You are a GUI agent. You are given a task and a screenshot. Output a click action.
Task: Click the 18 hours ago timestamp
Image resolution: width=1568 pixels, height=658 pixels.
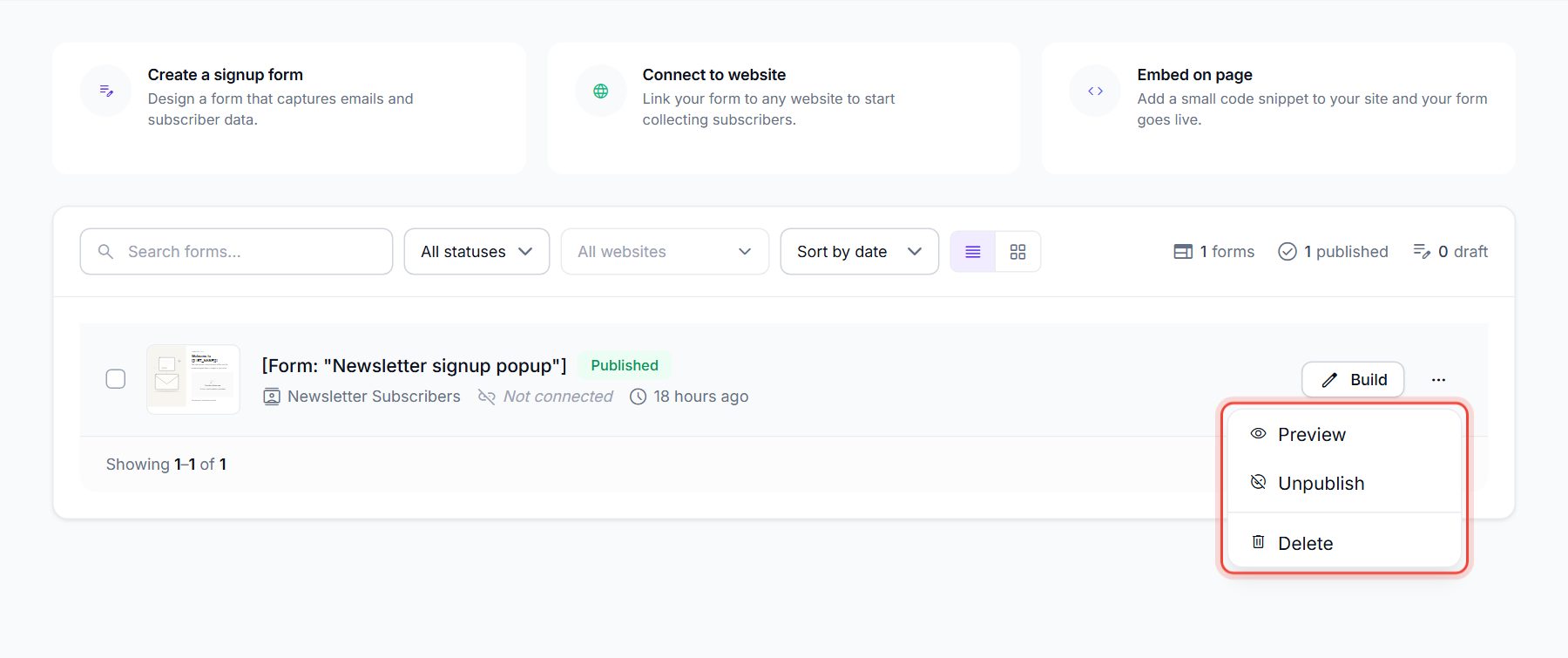(701, 397)
